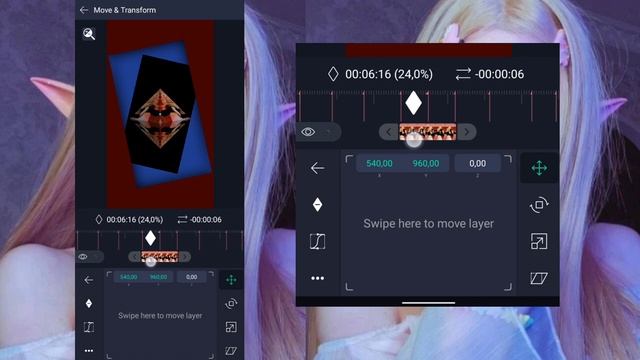Tap the remove keyframe diamond in the enlarged panel
This screenshot has width=640, height=360.
point(317,204)
